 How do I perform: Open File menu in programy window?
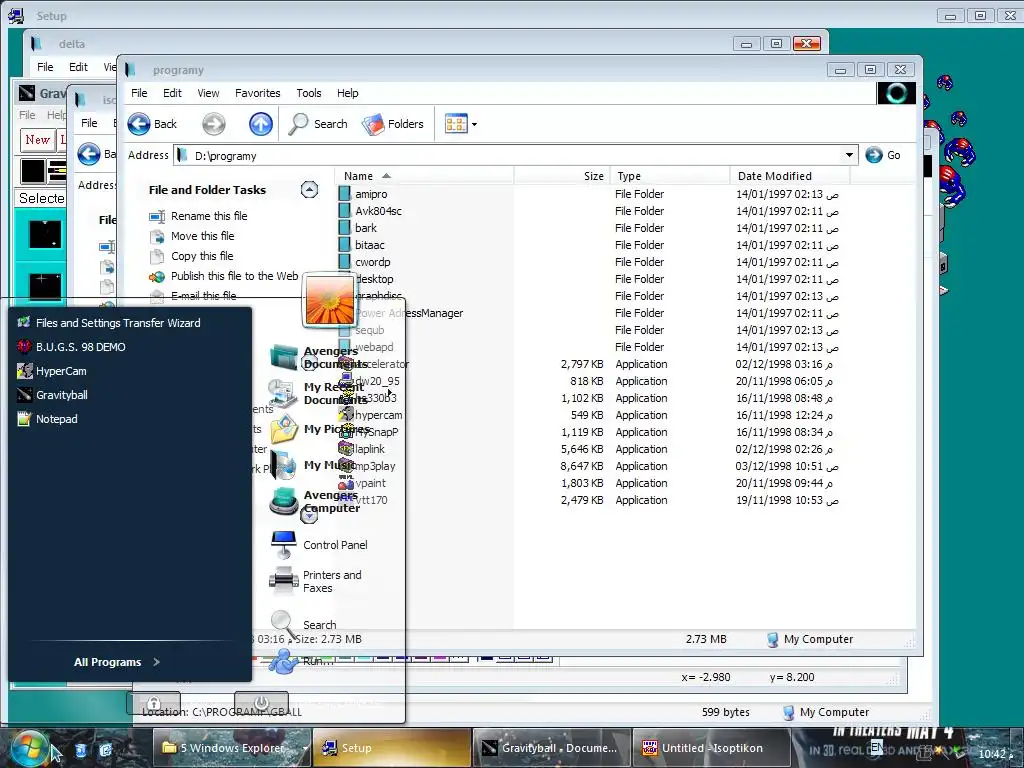pos(139,93)
